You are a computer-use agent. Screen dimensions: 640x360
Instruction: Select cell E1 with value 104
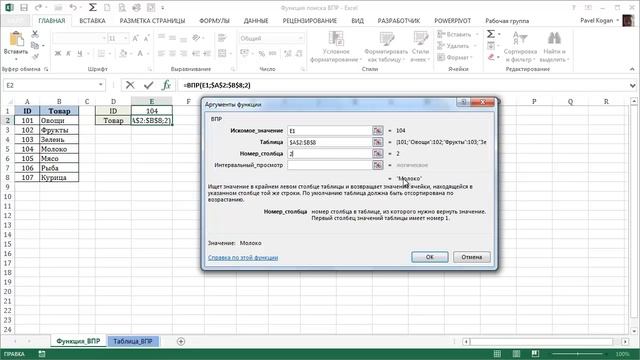(x=152, y=111)
